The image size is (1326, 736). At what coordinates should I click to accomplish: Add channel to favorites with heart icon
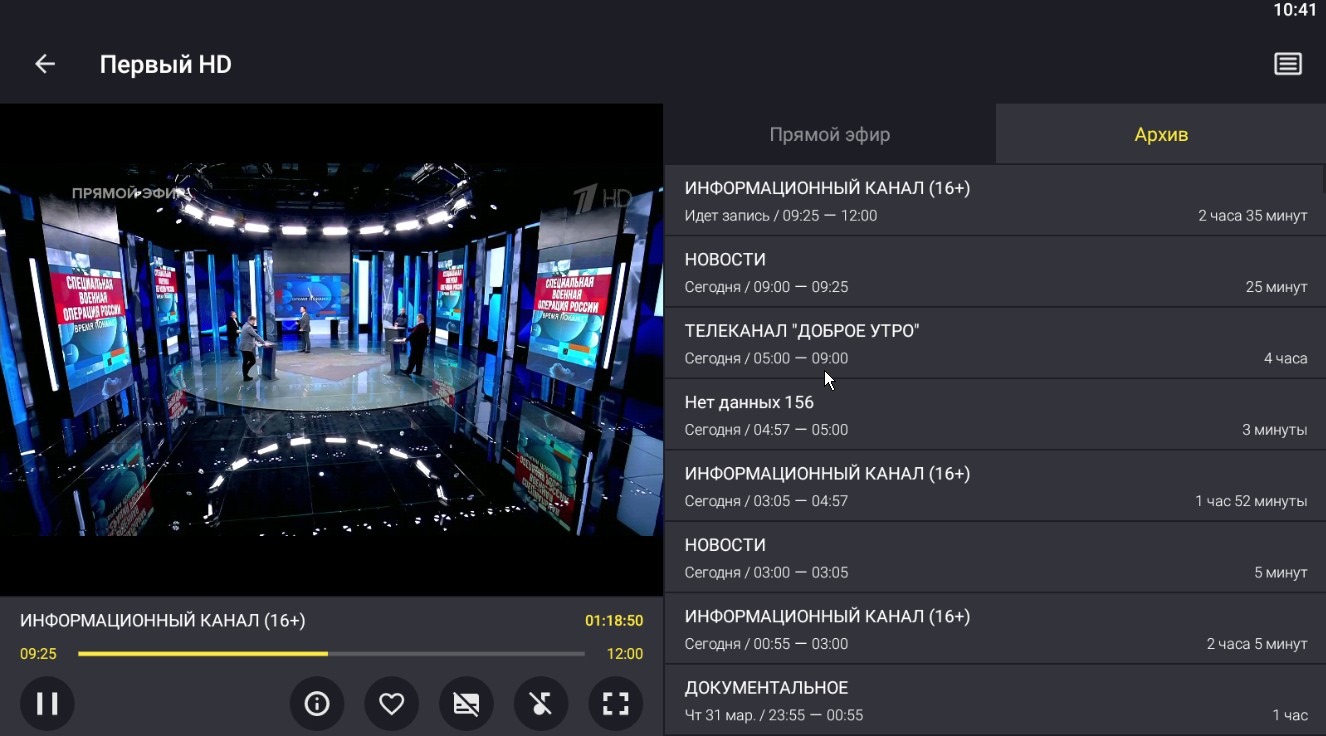(x=391, y=703)
